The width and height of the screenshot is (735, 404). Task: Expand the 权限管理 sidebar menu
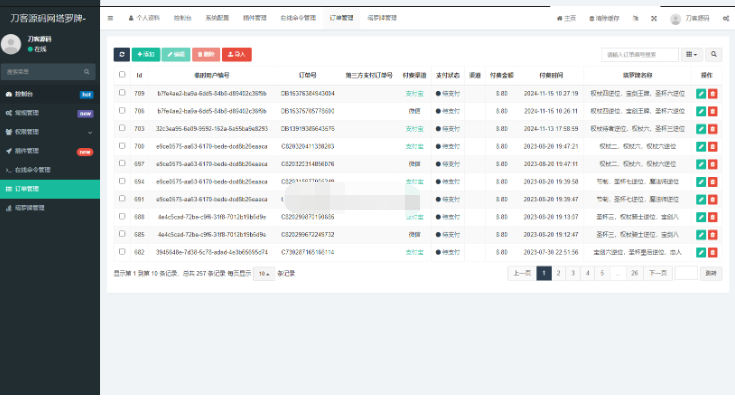pyautogui.click(x=50, y=132)
